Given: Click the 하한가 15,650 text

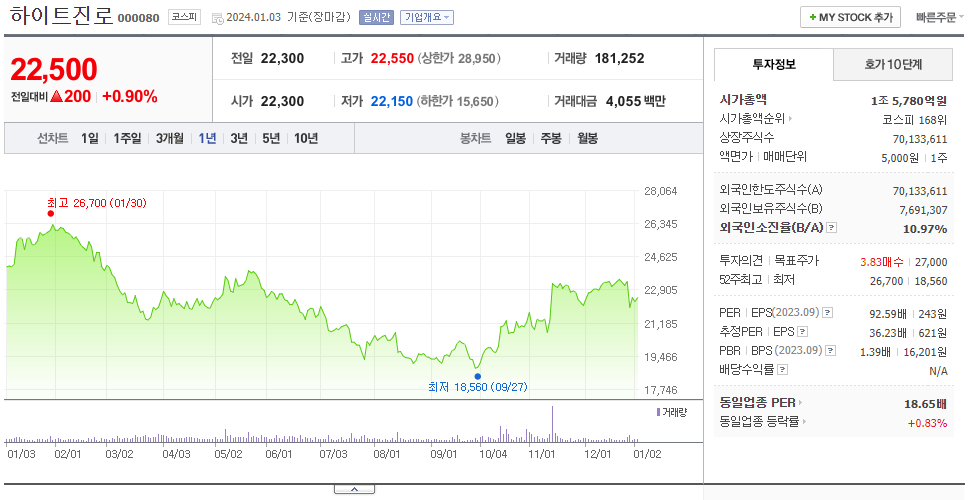Looking at the screenshot, I should [458, 101].
